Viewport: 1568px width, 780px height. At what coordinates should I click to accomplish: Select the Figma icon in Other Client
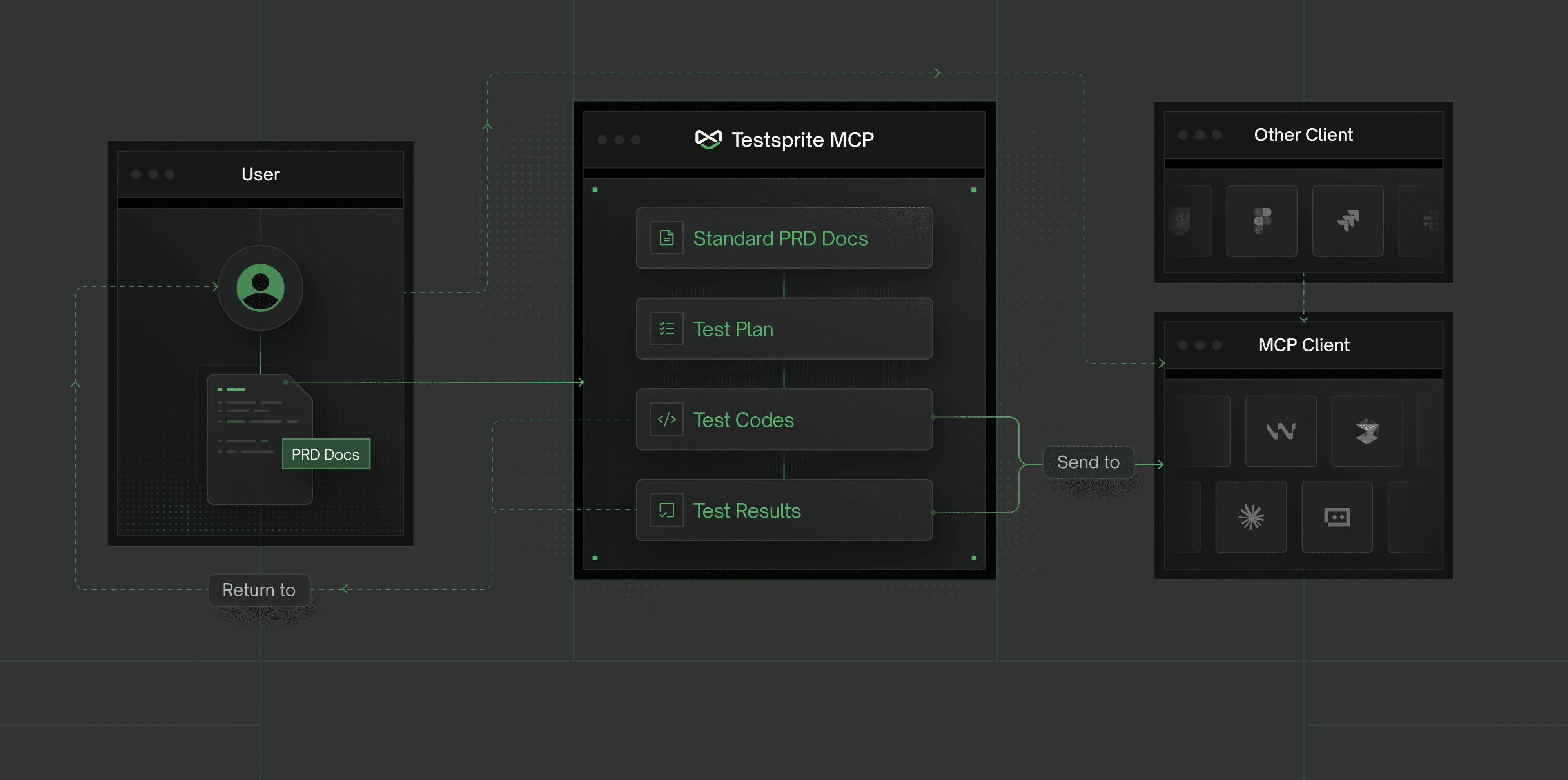[x=1262, y=221]
